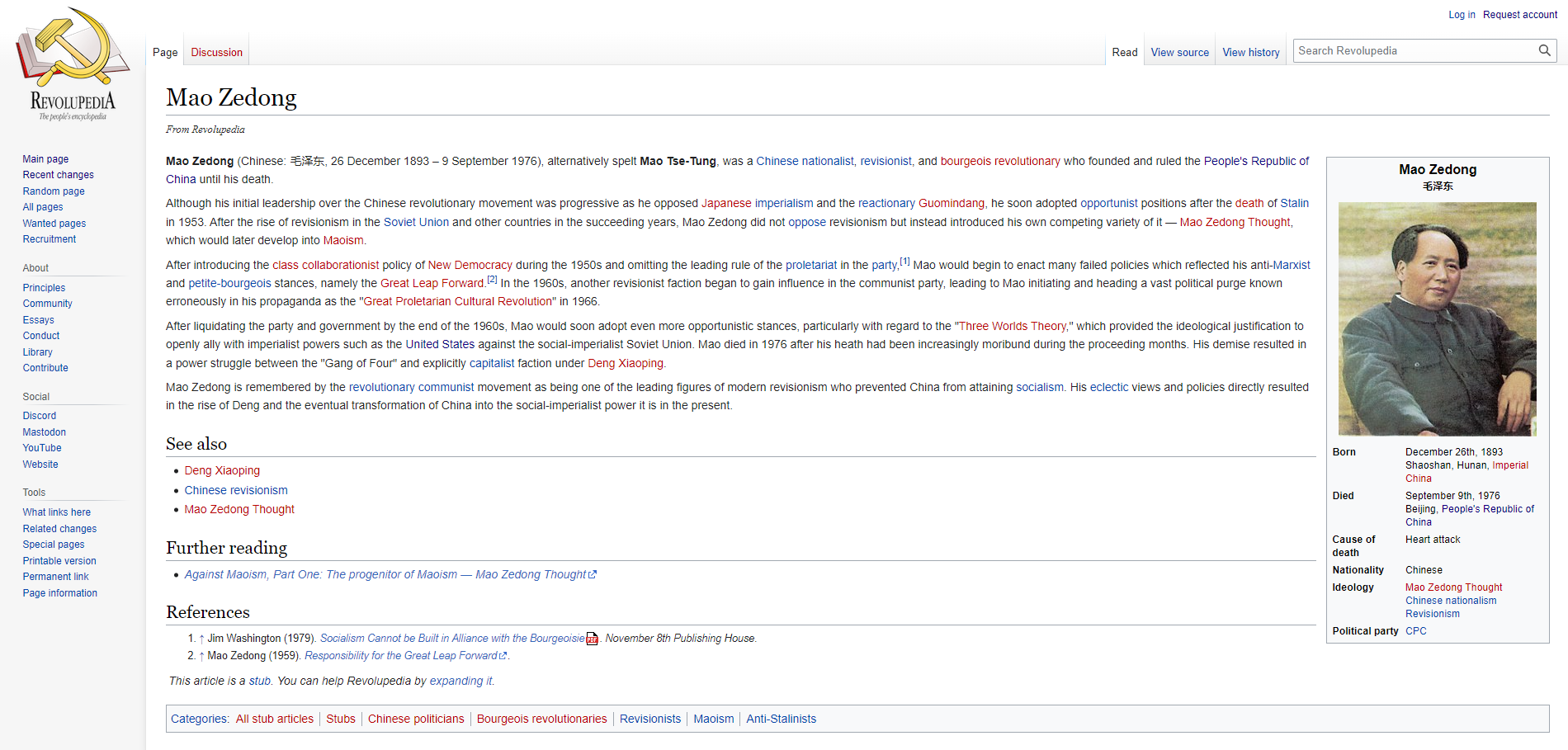This screenshot has height=750, width=1568.
Task: Open a Random page
Action: tap(54, 191)
